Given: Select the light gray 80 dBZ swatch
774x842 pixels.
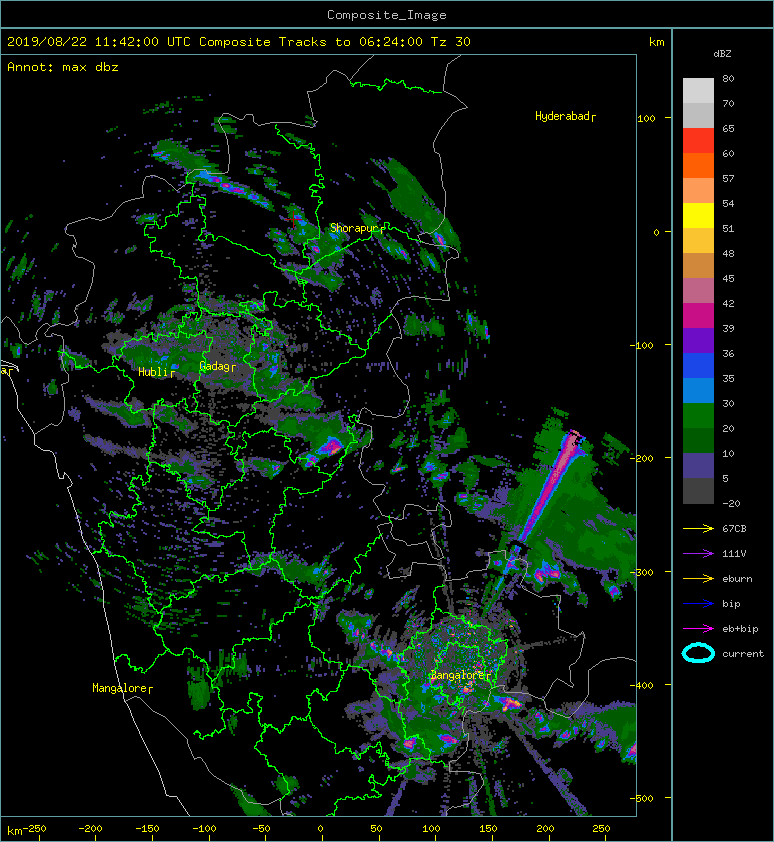Looking at the screenshot, I should click(698, 90).
